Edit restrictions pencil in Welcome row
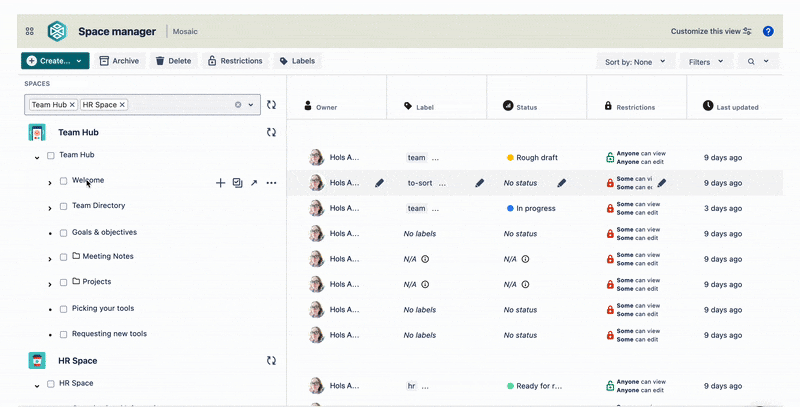The width and height of the screenshot is (800, 407). pyautogui.click(x=661, y=183)
